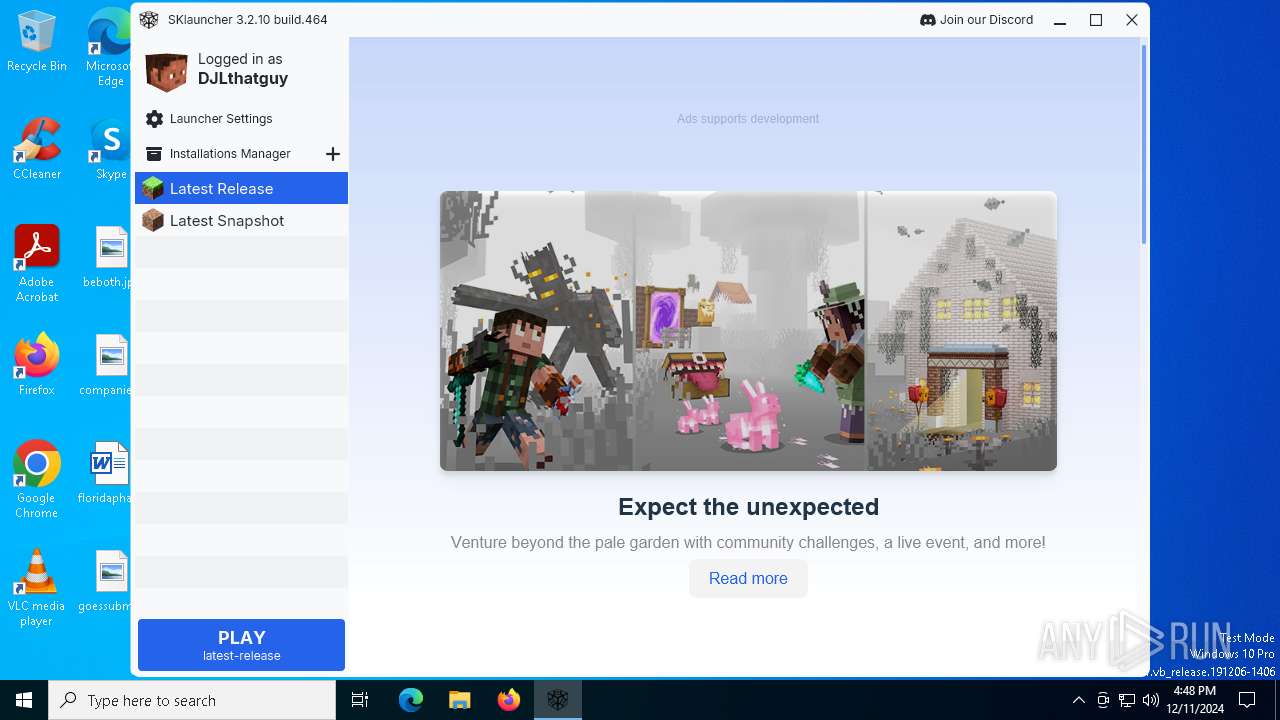The height and width of the screenshot is (720, 1280).
Task: Click the grass block icon for Latest Release
Action: coord(152,188)
